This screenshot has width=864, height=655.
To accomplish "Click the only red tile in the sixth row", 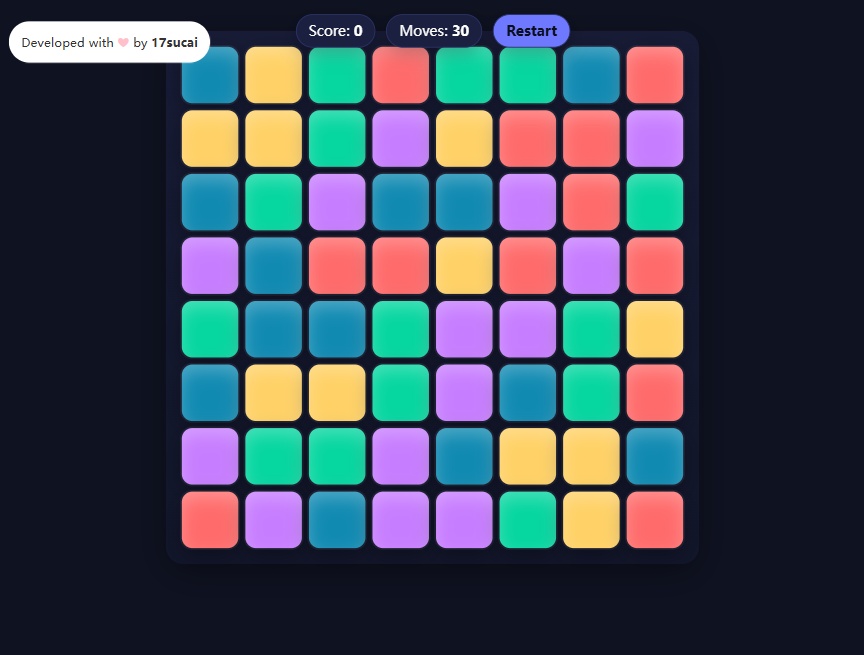I will coord(655,393).
